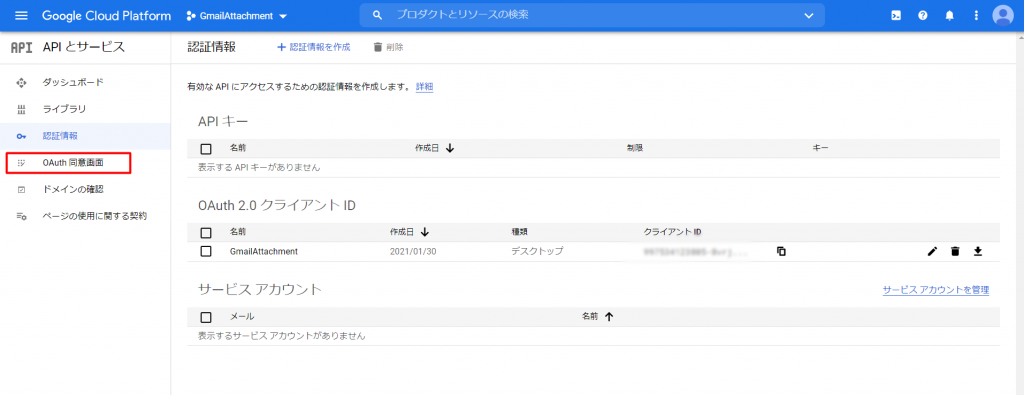Show notifications bell panel
This screenshot has height=395, width=1024.
tap(950, 16)
